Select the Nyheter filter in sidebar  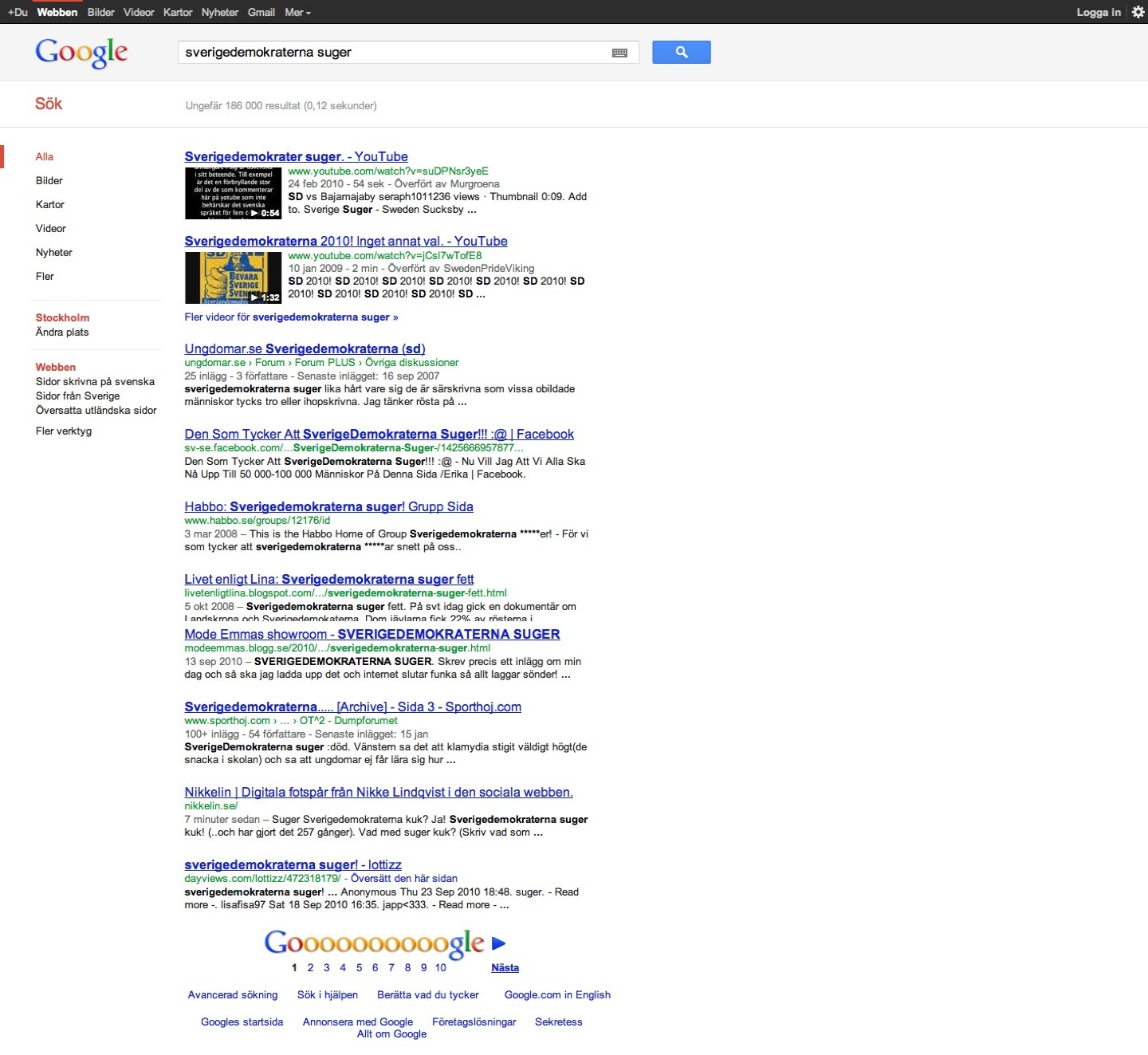[x=54, y=252]
